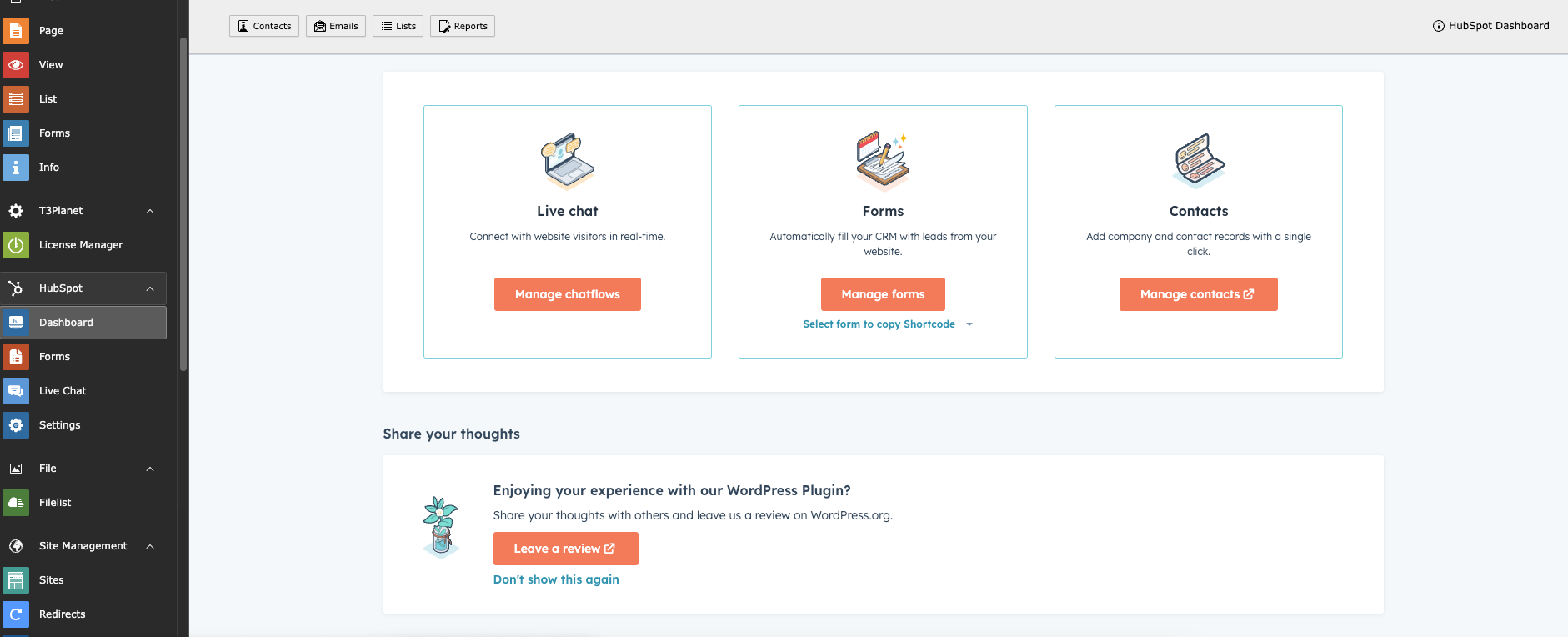
Task: Click the HubSpot Dashboard info icon
Action: [1438, 26]
